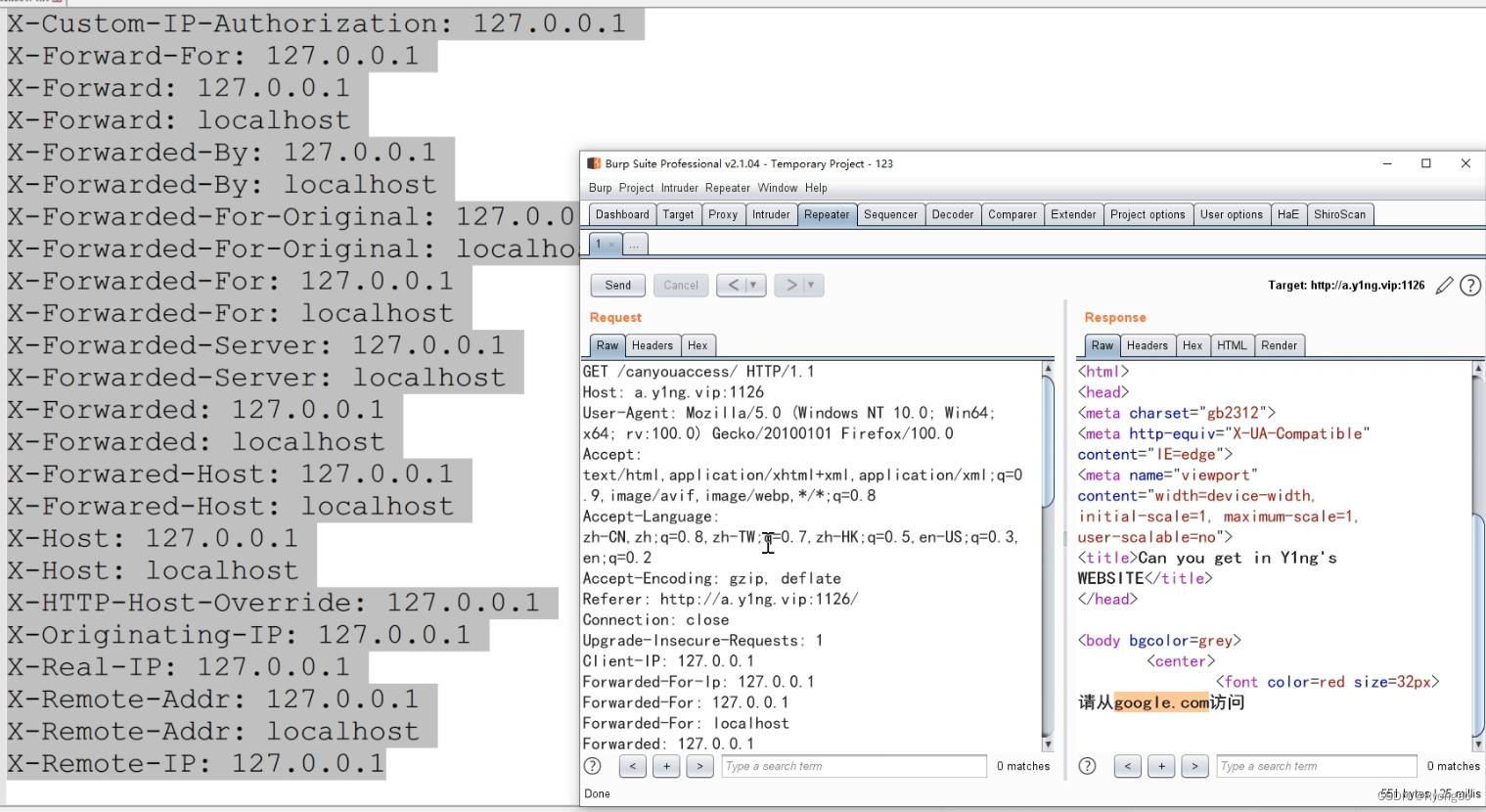Open the Project options tab
The height and width of the screenshot is (812, 1486).
pyautogui.click(x=1148, y=214)
